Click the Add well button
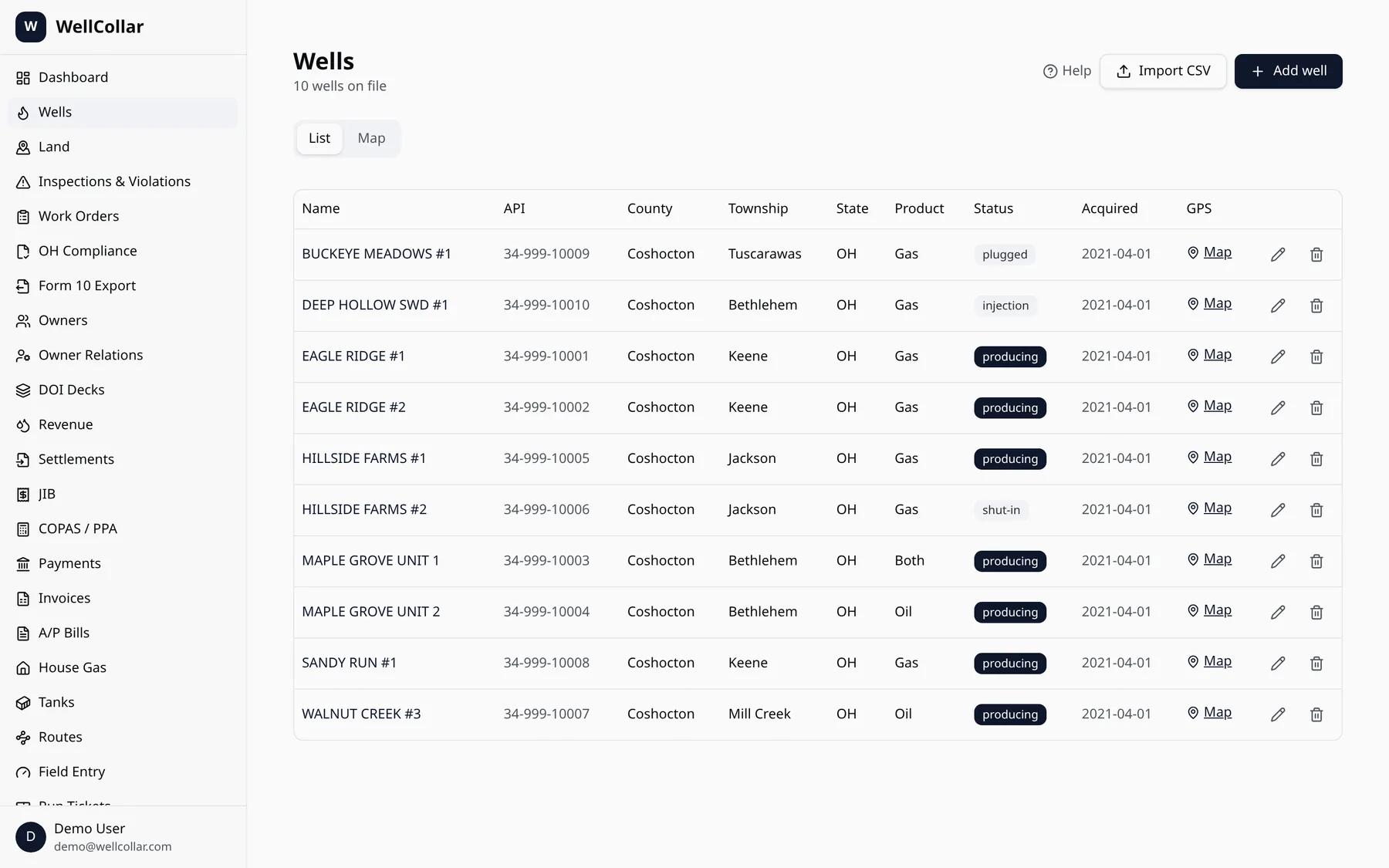The width and height of the screenshot is (1389, 868). tap(1288, 71)
